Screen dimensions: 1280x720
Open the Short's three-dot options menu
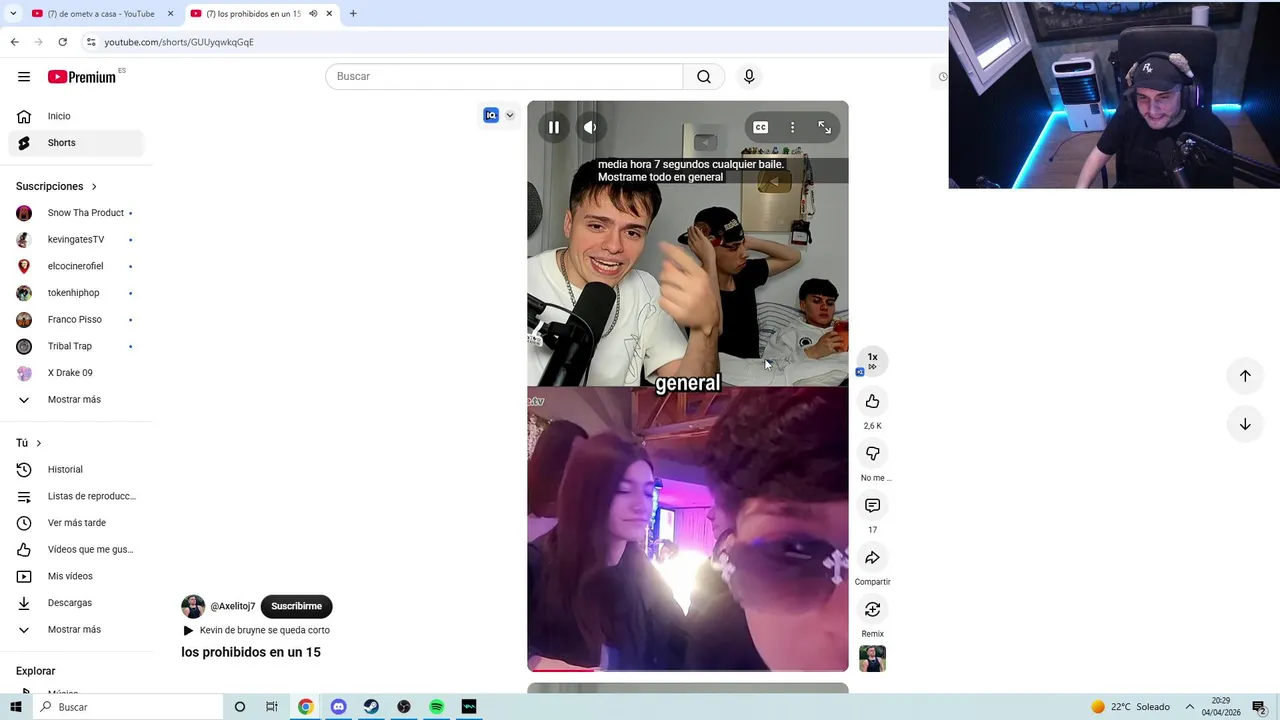(792, 127)
